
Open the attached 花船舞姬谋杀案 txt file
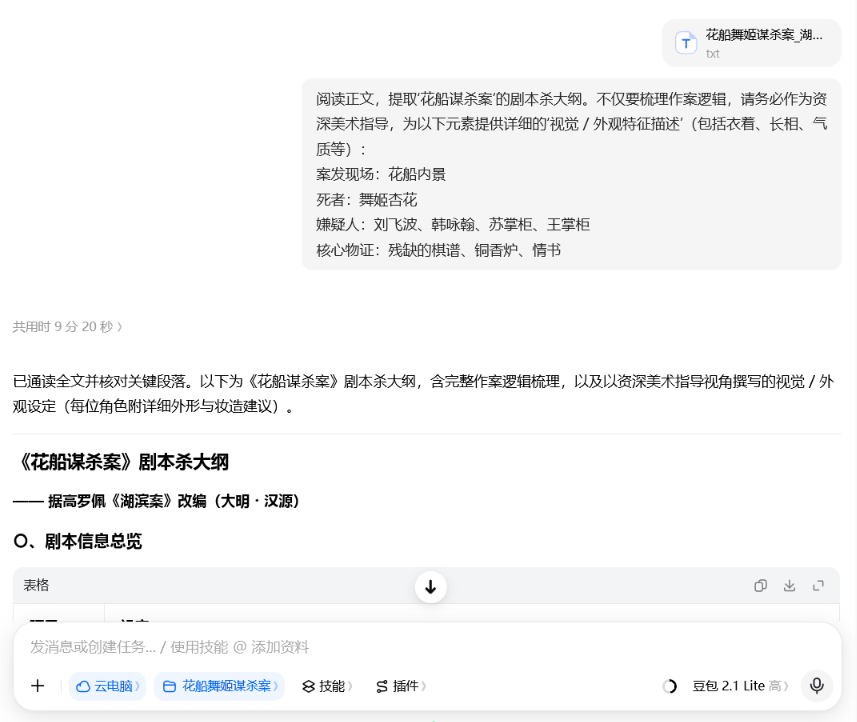[x=752, y=43]
